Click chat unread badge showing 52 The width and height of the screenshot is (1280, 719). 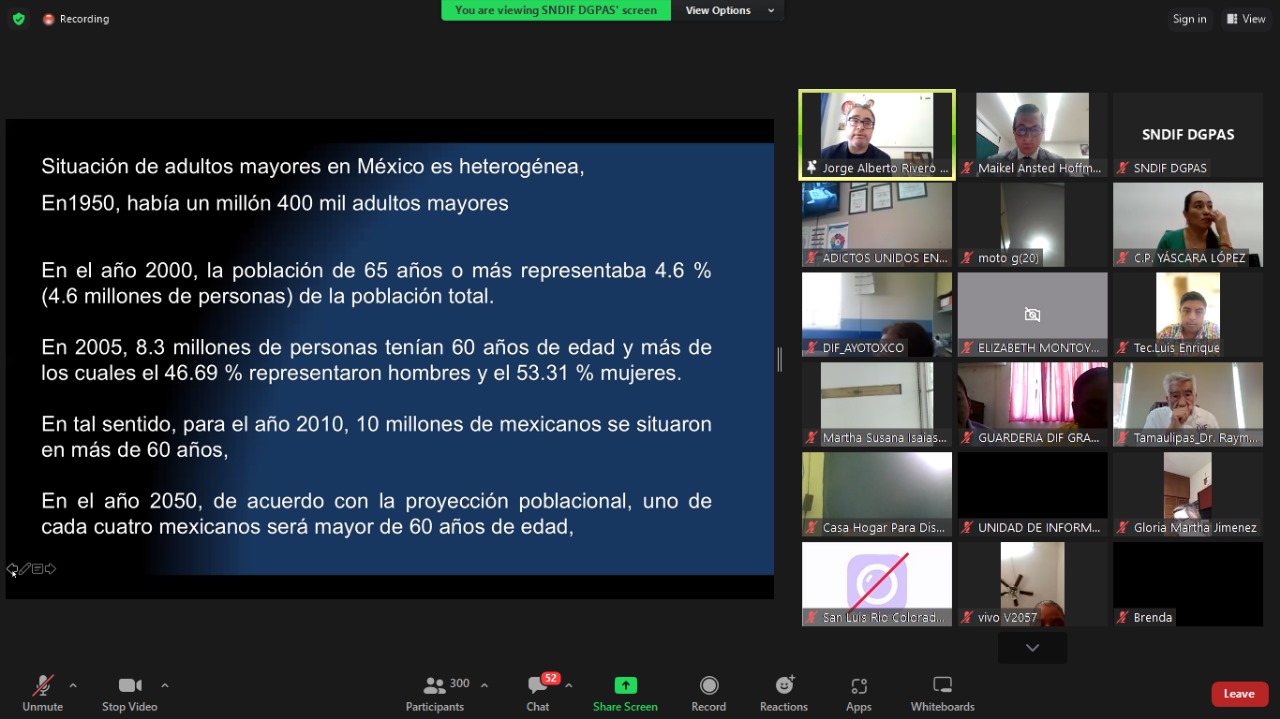(550, 678)
